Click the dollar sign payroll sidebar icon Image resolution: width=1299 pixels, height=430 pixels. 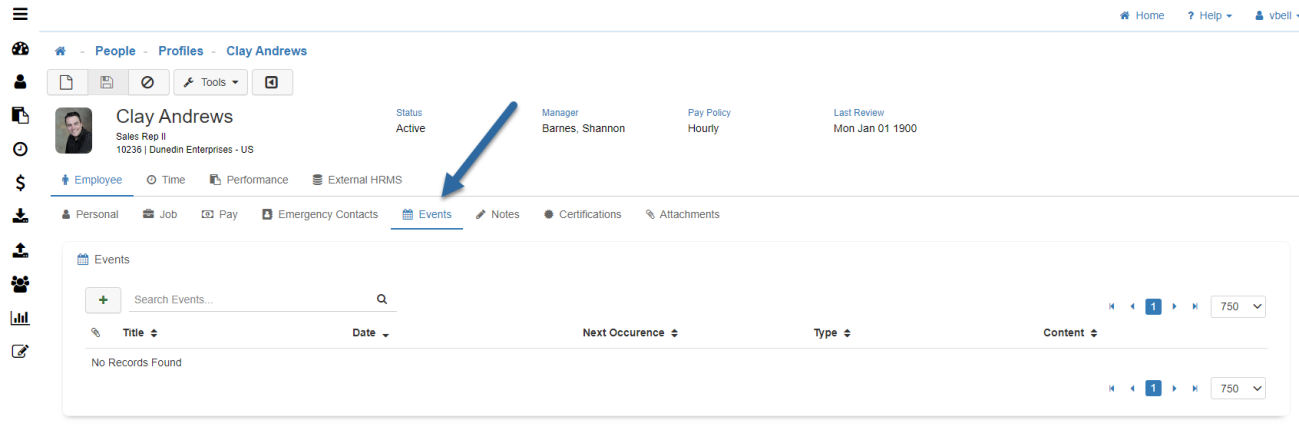(19, 183)
